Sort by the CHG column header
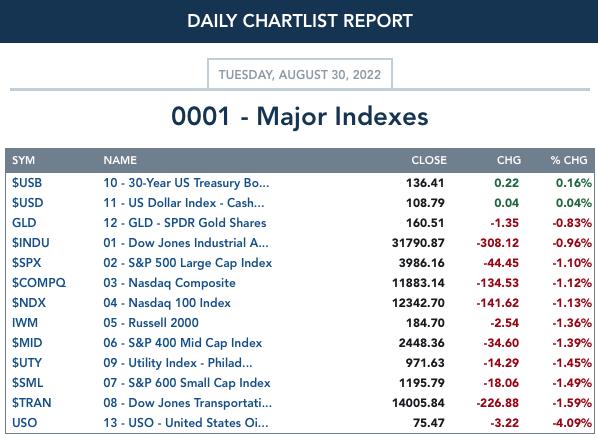This screenshot has height=438, width=598. [509, 160]
